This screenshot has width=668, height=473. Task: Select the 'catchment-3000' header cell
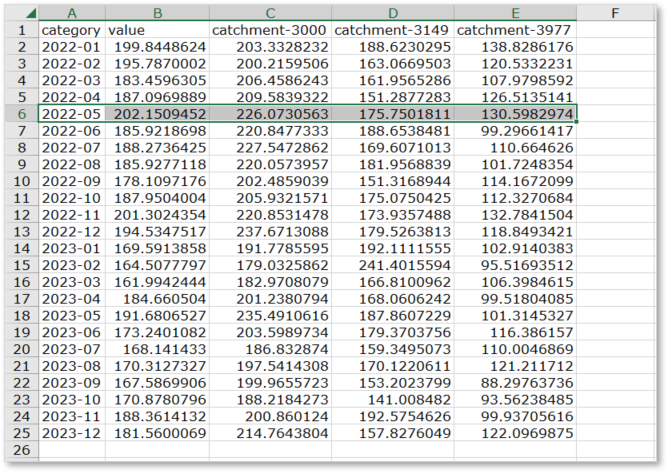click(x=270, y=30)
